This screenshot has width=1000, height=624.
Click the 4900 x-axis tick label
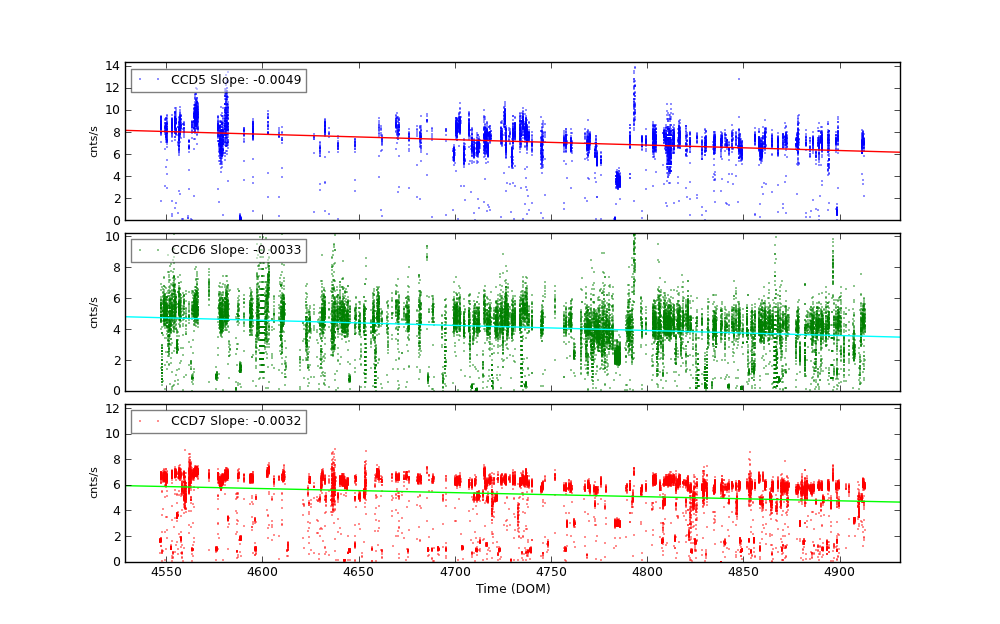click(x=839, y=572)
